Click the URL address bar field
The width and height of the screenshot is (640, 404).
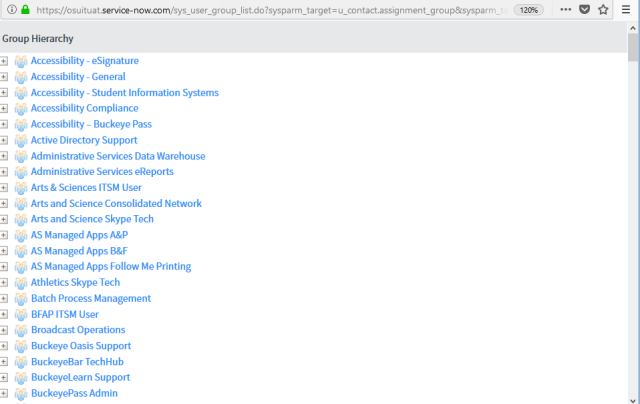pyautogui.click(x=271, y=10)
